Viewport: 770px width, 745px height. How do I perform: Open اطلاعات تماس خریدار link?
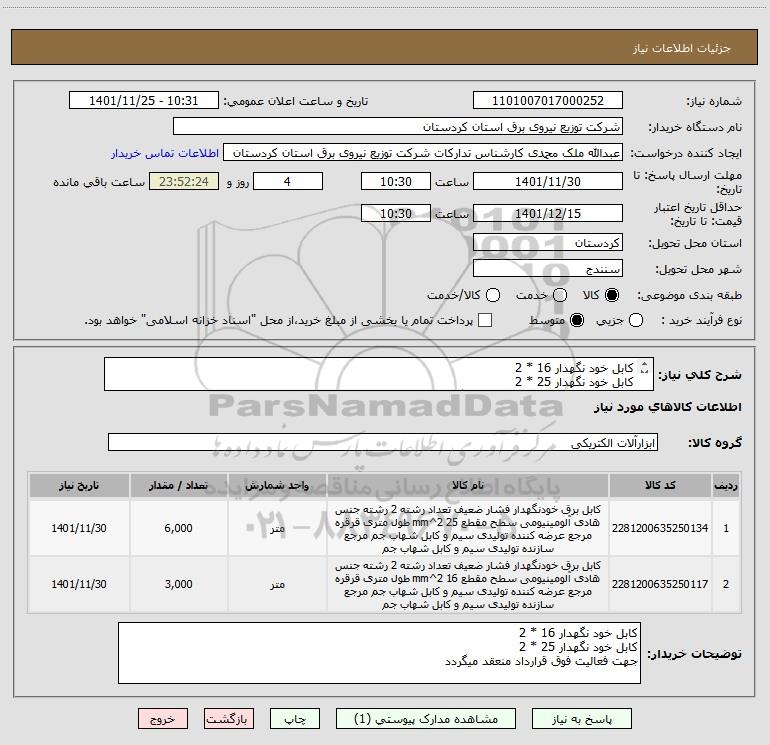(x=165, y=153)
